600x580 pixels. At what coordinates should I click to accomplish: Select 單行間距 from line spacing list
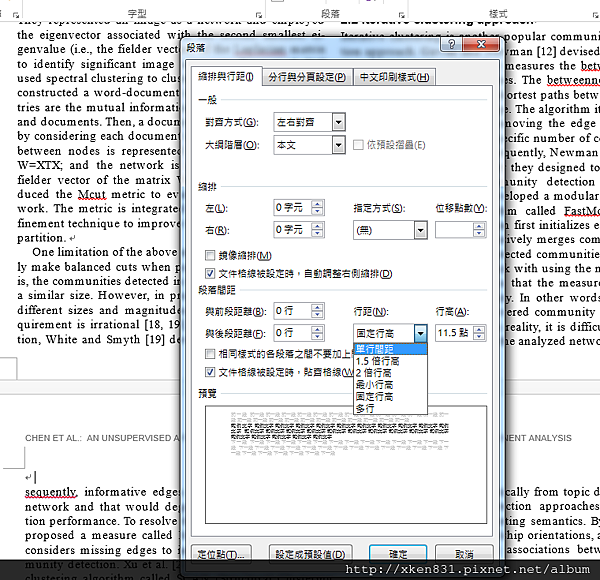(390, 349)
